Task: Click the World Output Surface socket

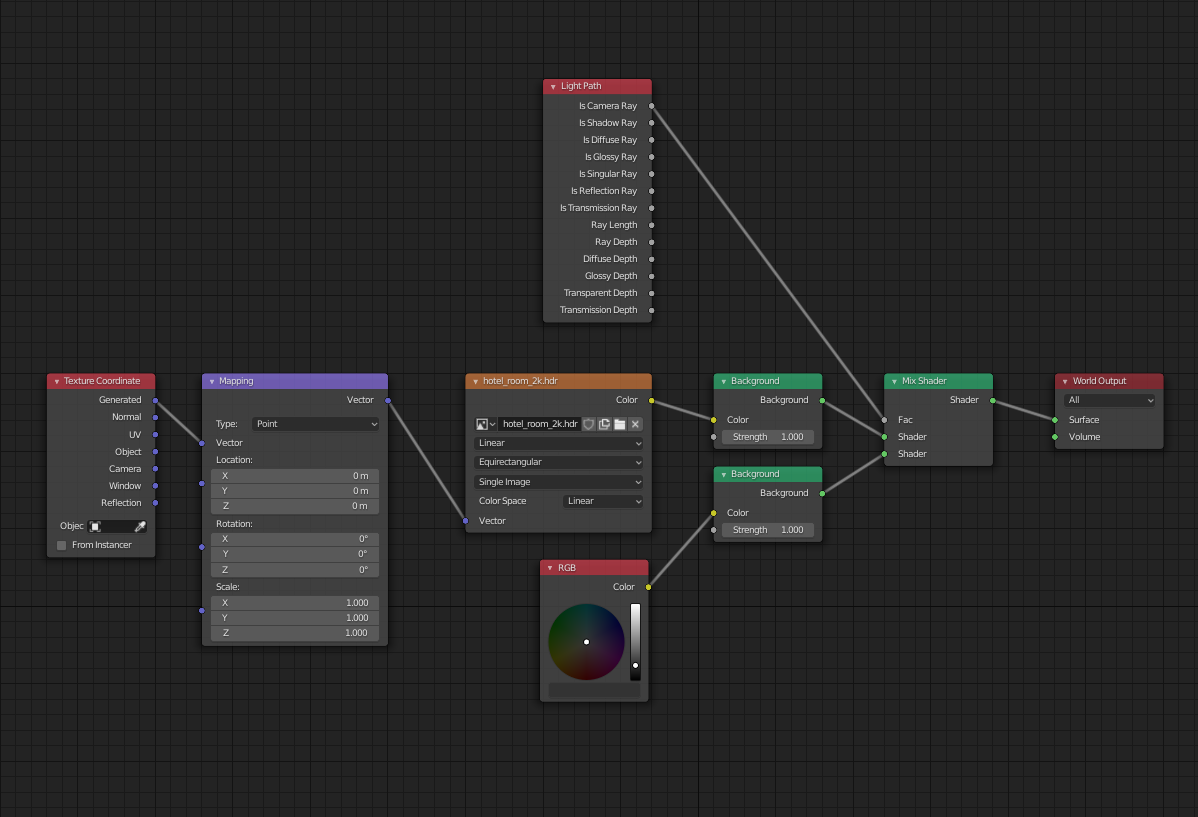Action: click(x=1055, y=420)
